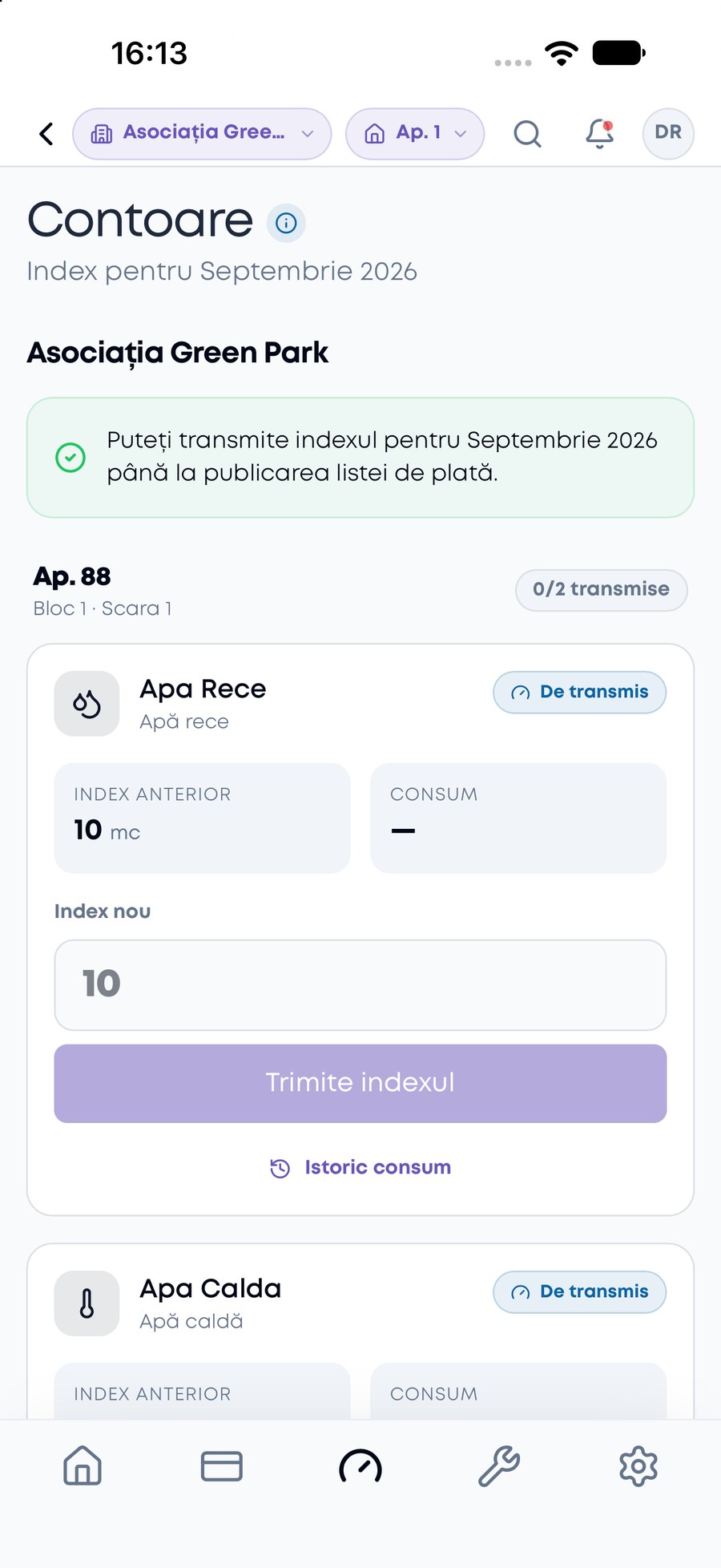This screenshot has width=721, height=1568.
Task: Tap the Apa Rece water drop icon
Action: click(x=87, y=704)
